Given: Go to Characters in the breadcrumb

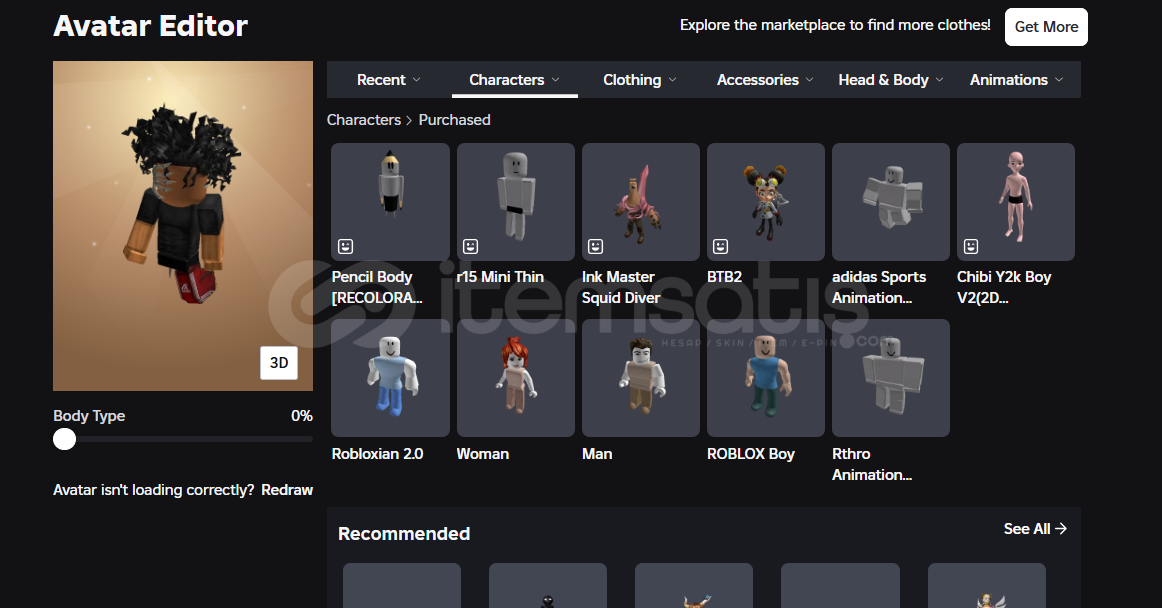Looking at the screenshot, I should 364,120.
